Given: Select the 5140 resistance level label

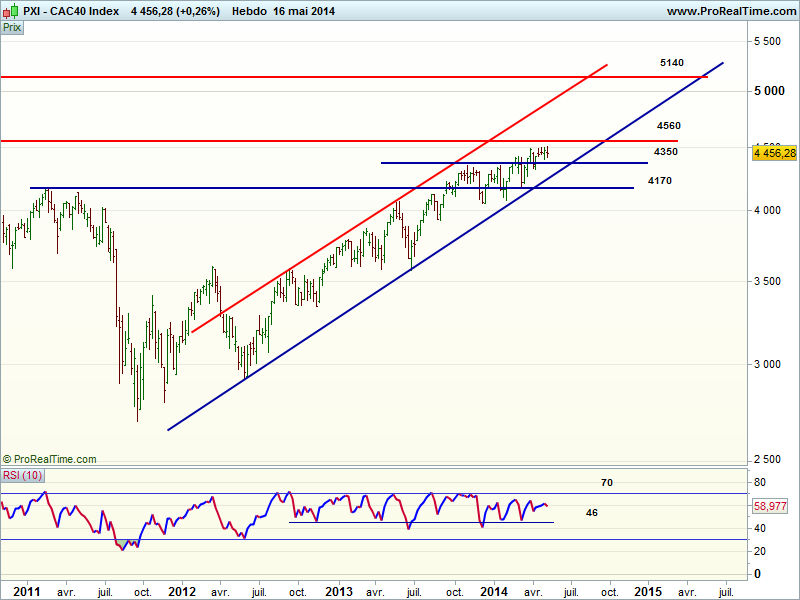Looking at the screenshot, I should [671, 63].
